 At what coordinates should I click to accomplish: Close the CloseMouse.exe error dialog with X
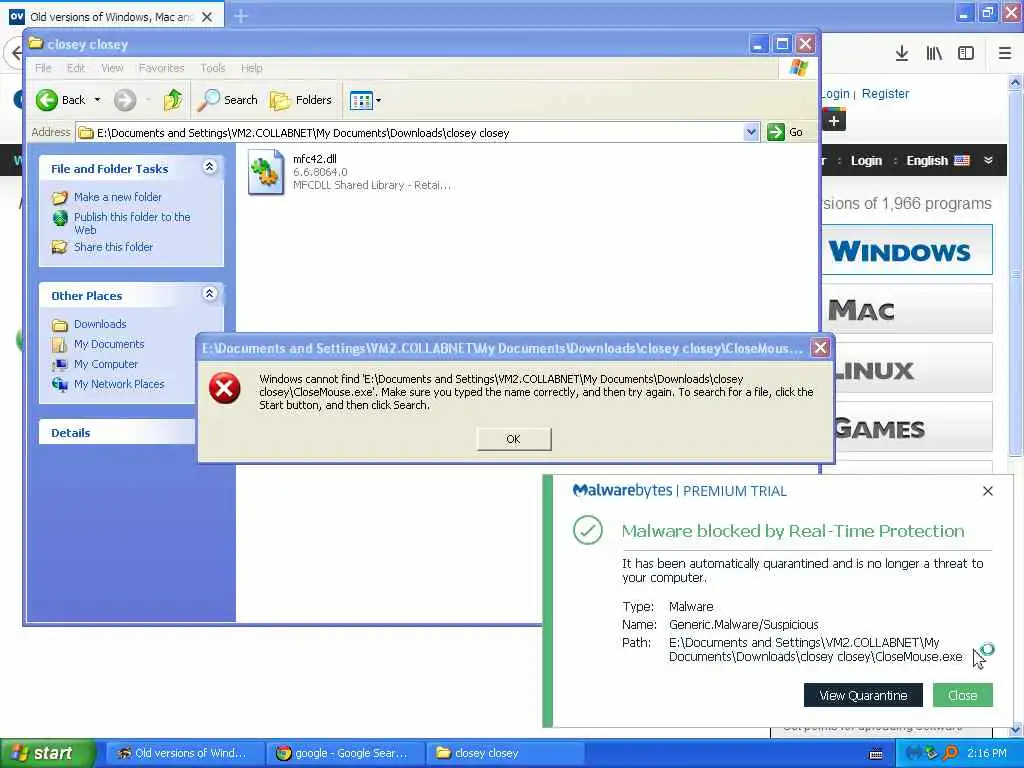point(820,347)
